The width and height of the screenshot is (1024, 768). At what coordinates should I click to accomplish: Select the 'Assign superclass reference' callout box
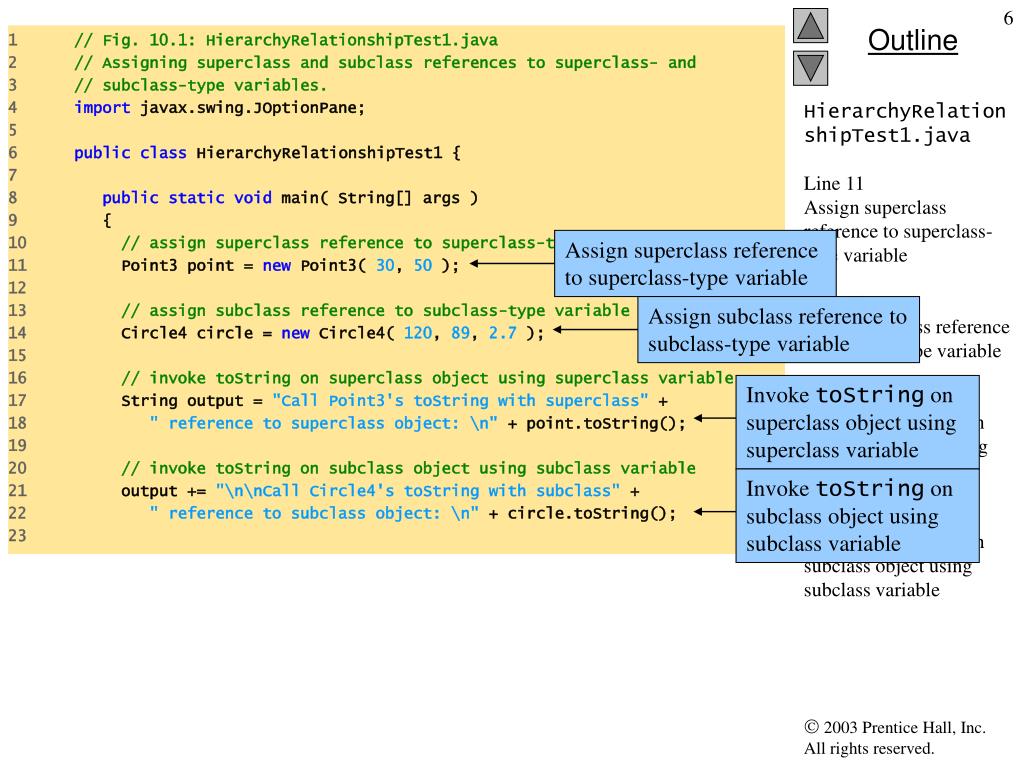695,264
